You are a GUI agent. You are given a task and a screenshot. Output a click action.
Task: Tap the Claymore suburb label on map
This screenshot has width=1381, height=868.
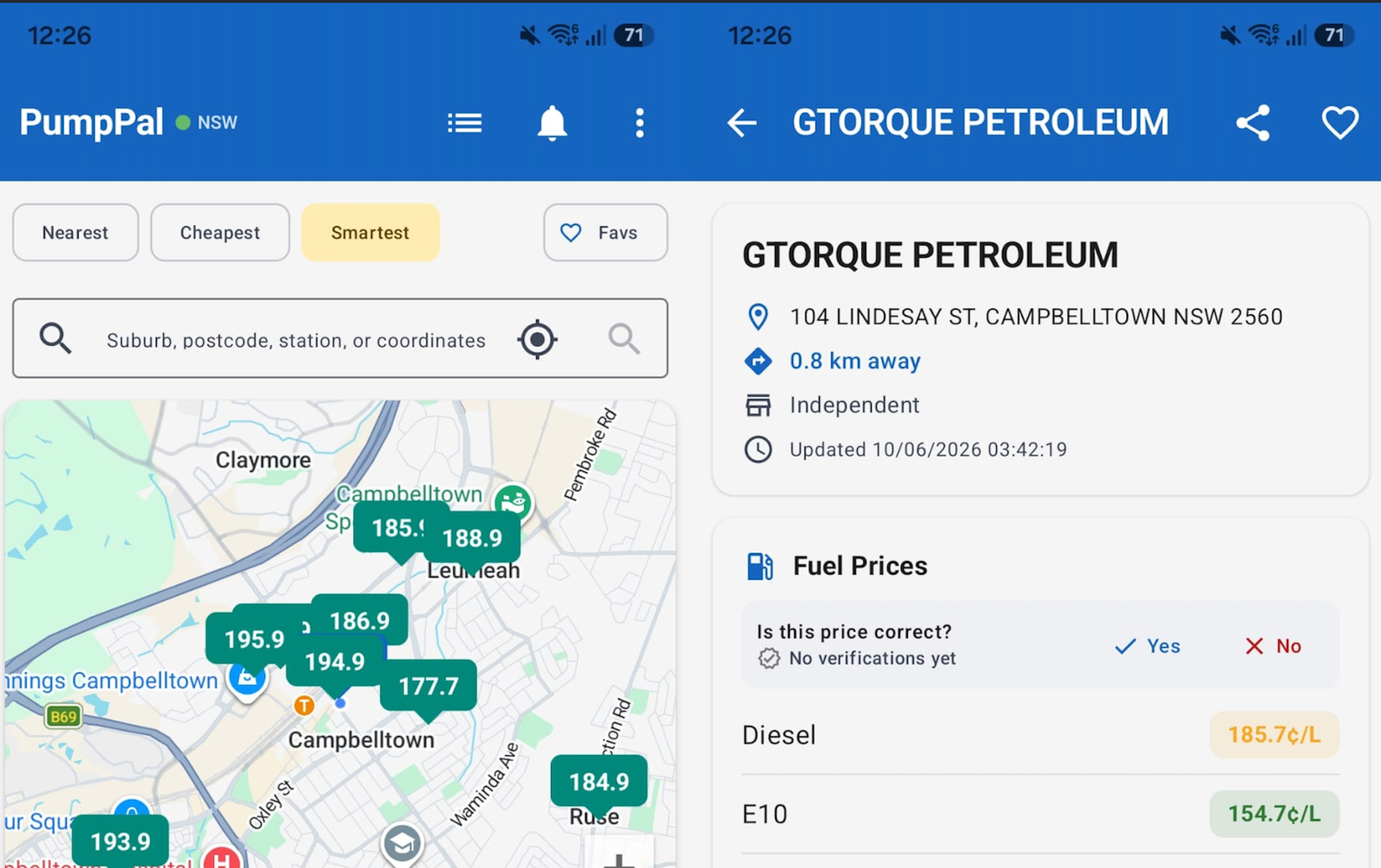pos(263,460)
